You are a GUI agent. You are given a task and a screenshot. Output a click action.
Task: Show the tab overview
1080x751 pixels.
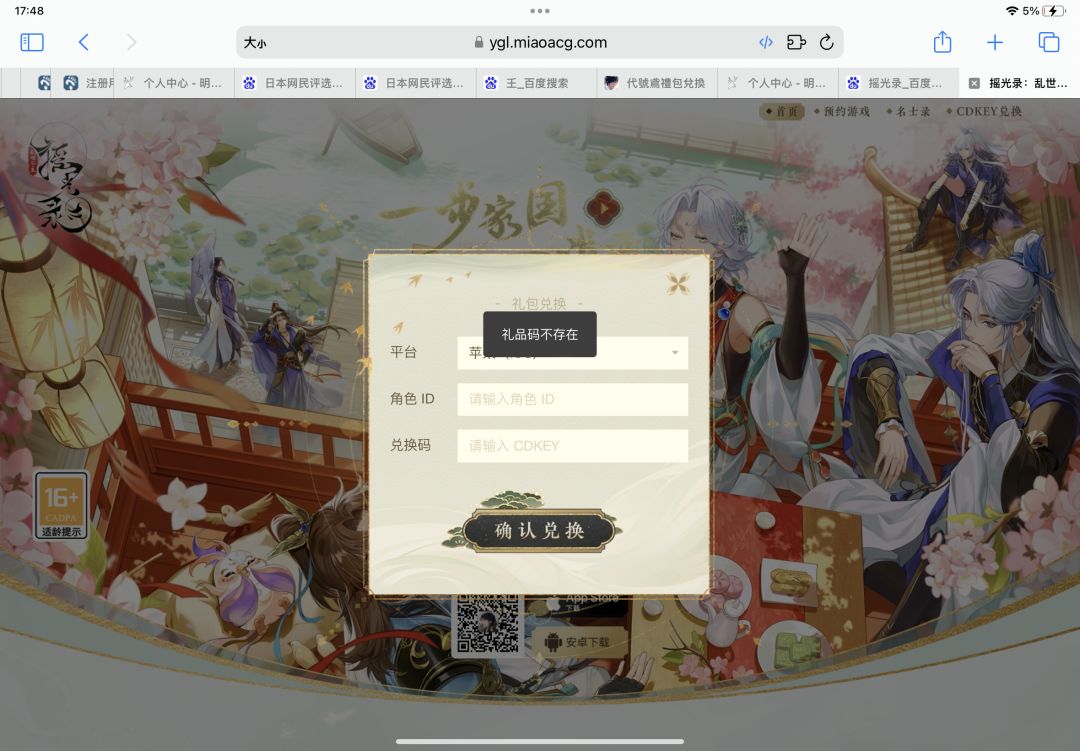point(1048,43)
